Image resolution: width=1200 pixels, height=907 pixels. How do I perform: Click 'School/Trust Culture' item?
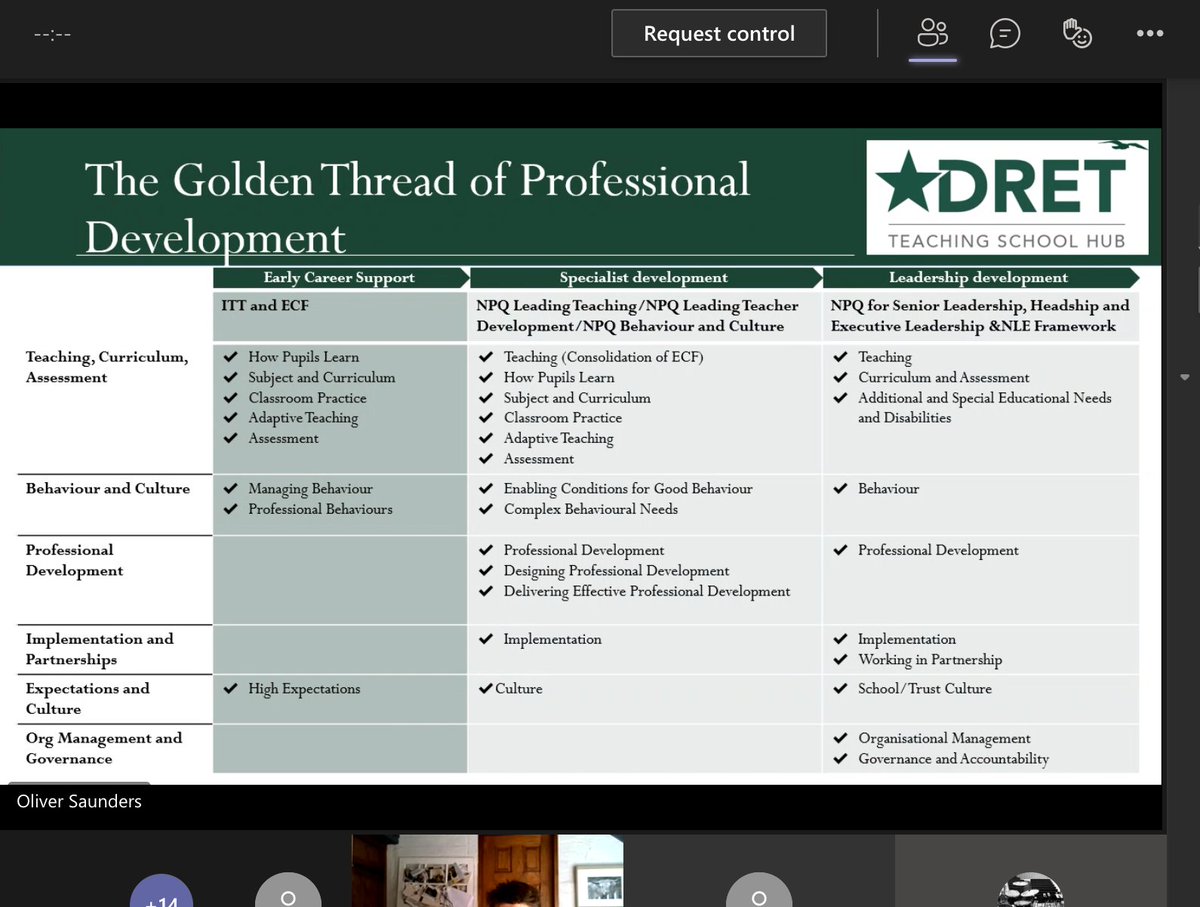pyautogui.click(x=925, y=688)
